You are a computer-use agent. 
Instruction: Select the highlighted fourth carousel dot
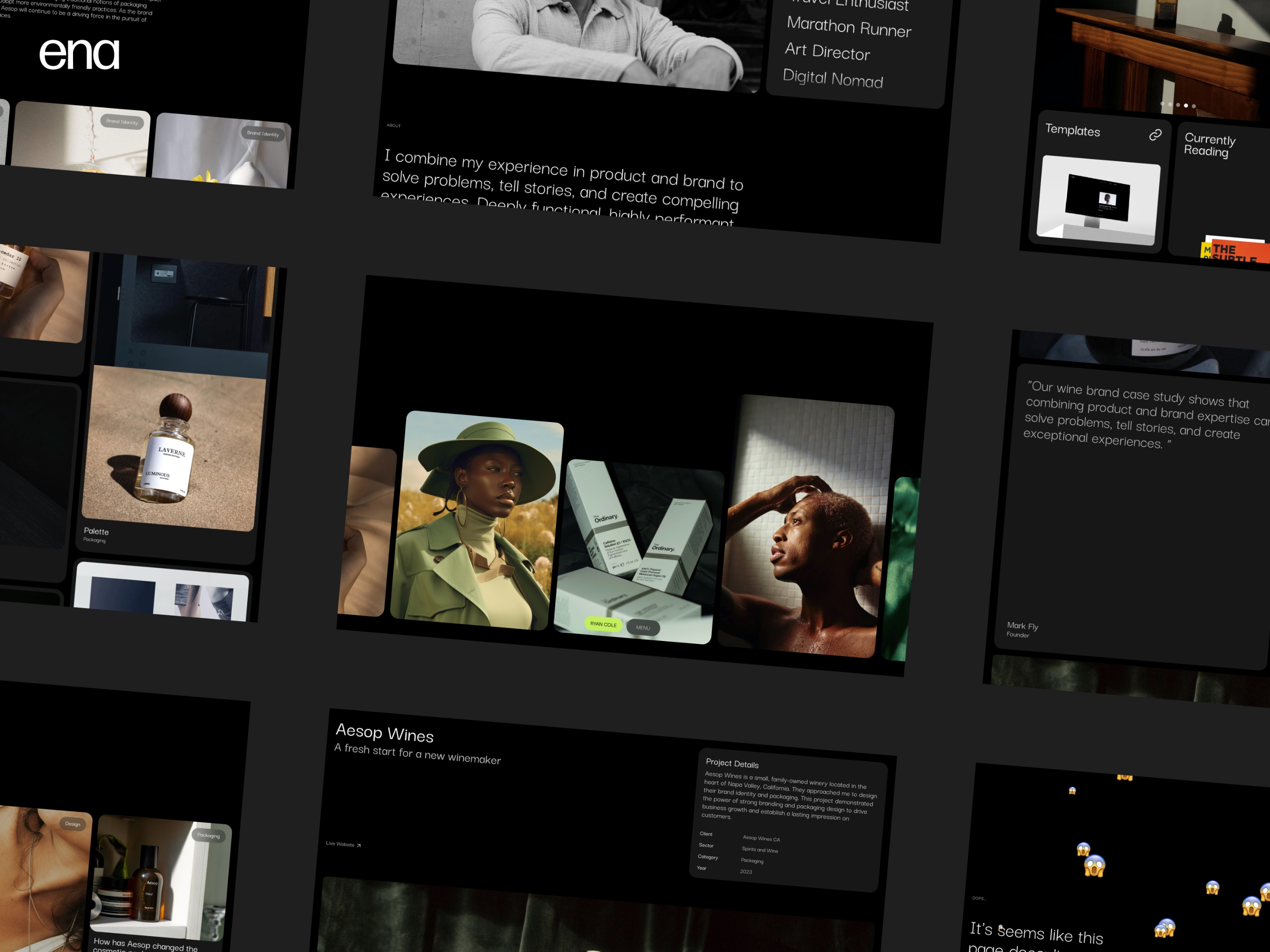(x=1186, y=106)
